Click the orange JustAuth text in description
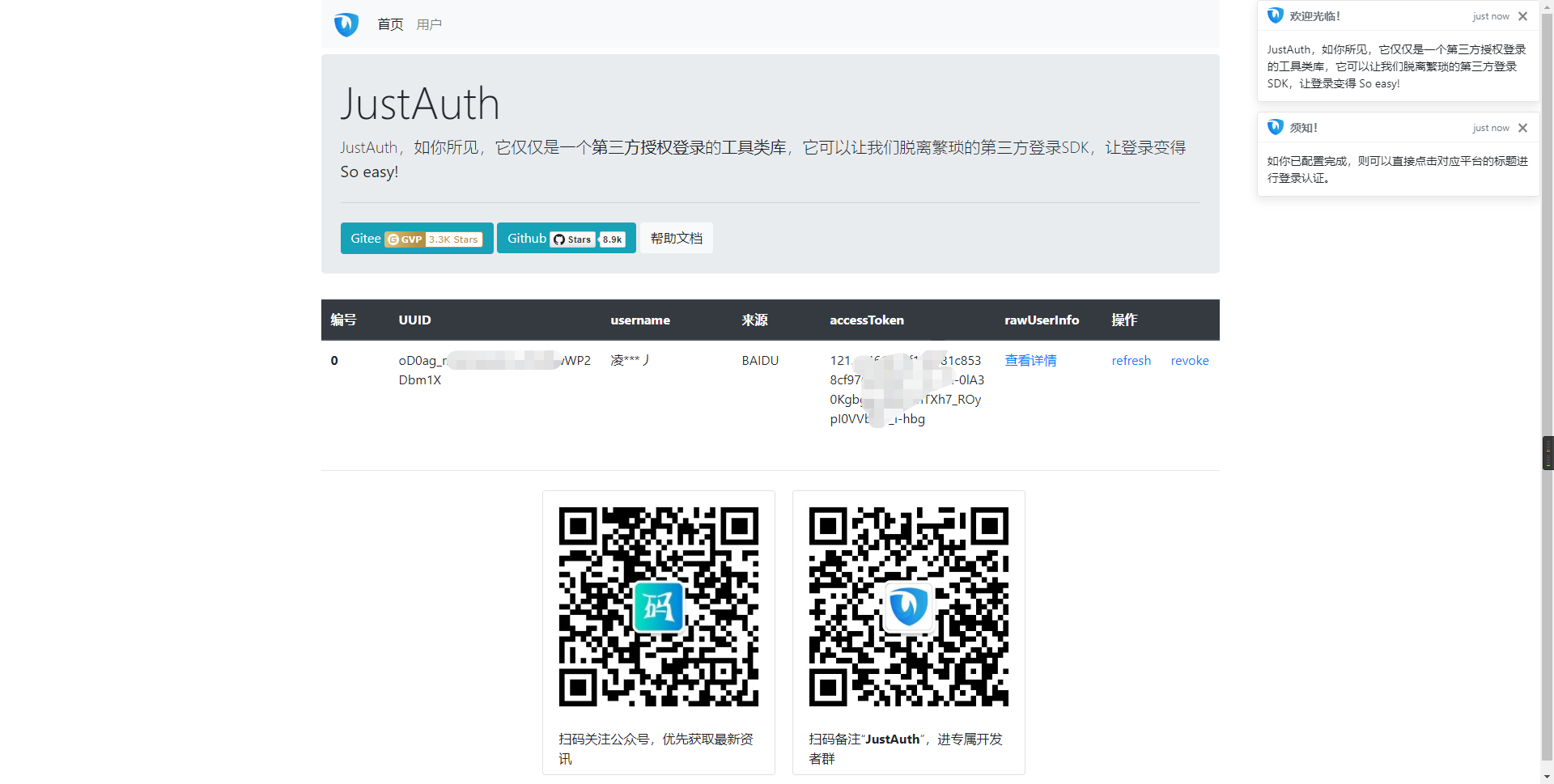Image resolution: width=1554 pixels, height=784 pixels. [368, 147]
